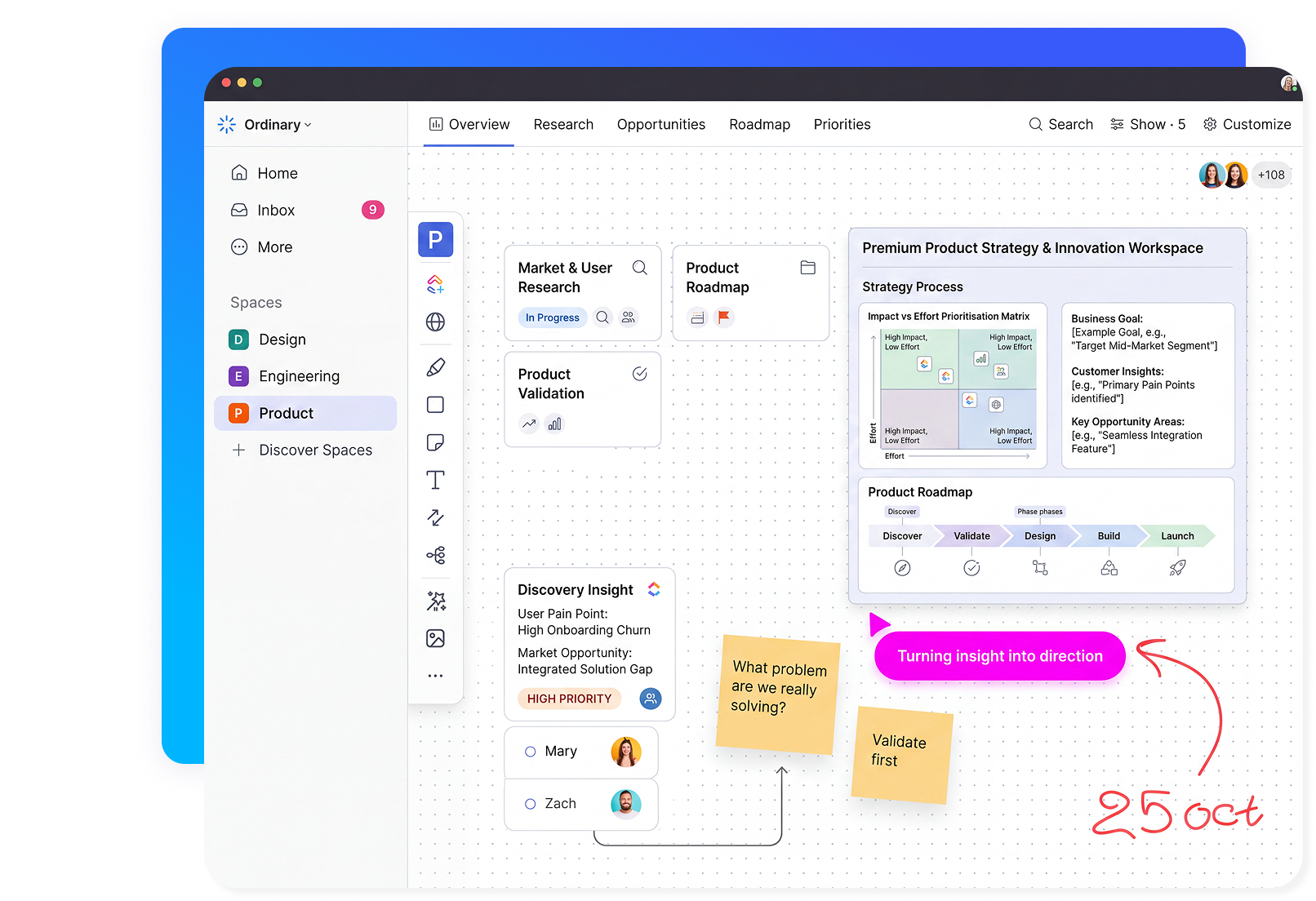
Task: Select the connector arrow tool
Action: tap(436, 517)
